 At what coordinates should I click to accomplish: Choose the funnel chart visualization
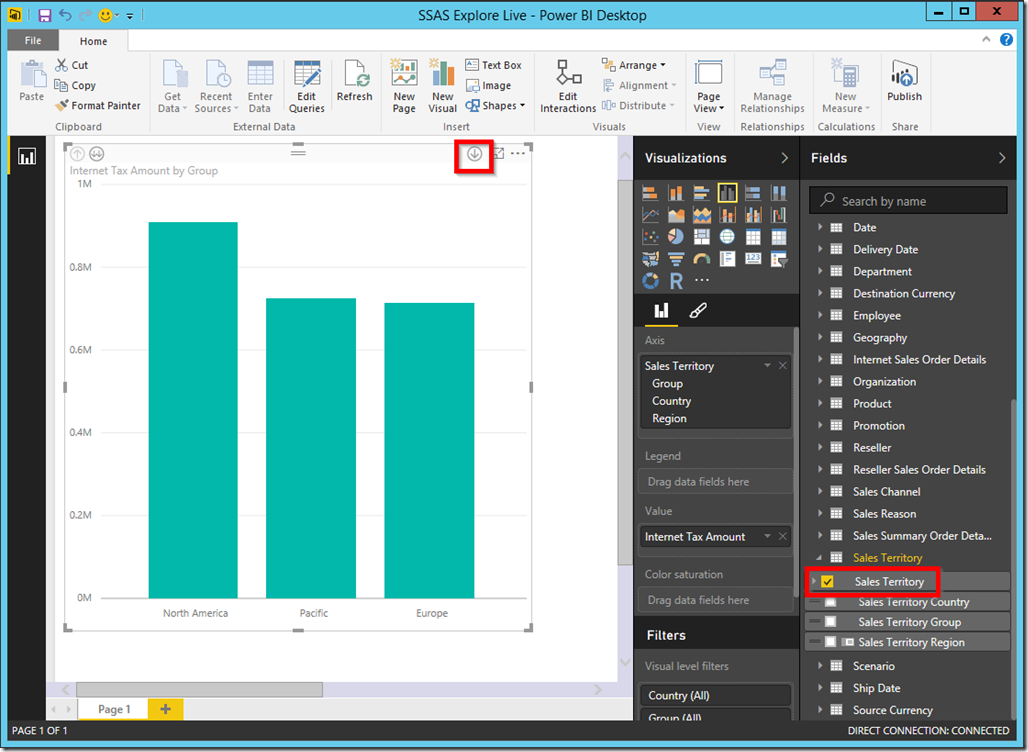point(675,259)
